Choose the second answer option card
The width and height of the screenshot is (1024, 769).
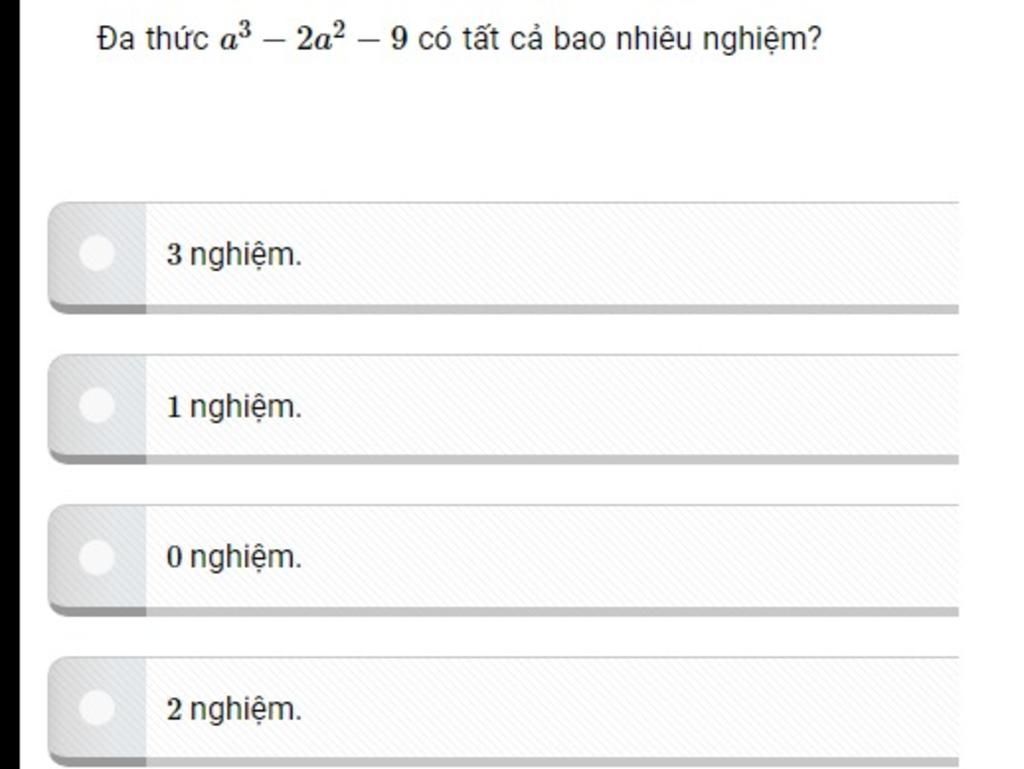pos(504,409)
